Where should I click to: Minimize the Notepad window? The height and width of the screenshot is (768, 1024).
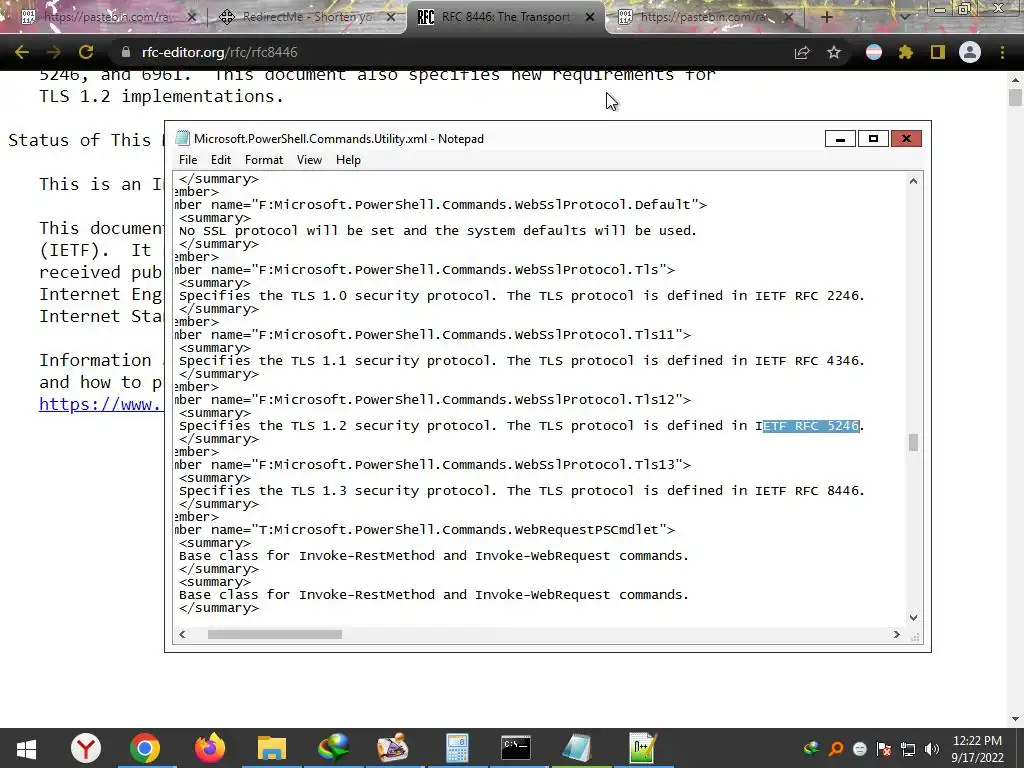coord(840,138)
